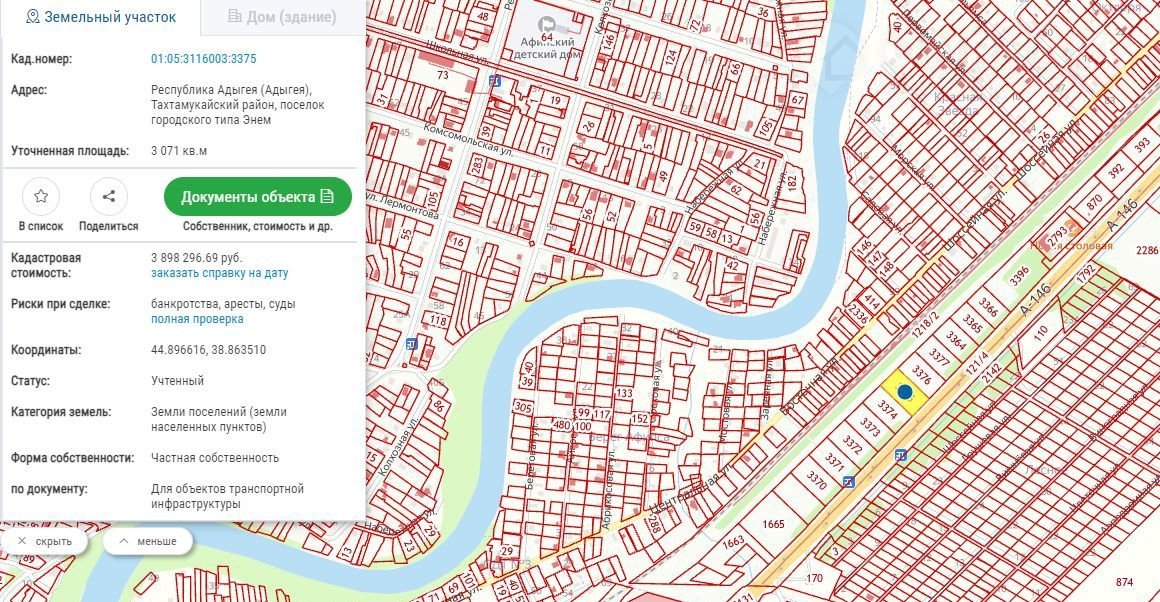Select parcel 3376 on the map
The image size is (1160, 602).
pyautogui.click(x=922, y=377)
